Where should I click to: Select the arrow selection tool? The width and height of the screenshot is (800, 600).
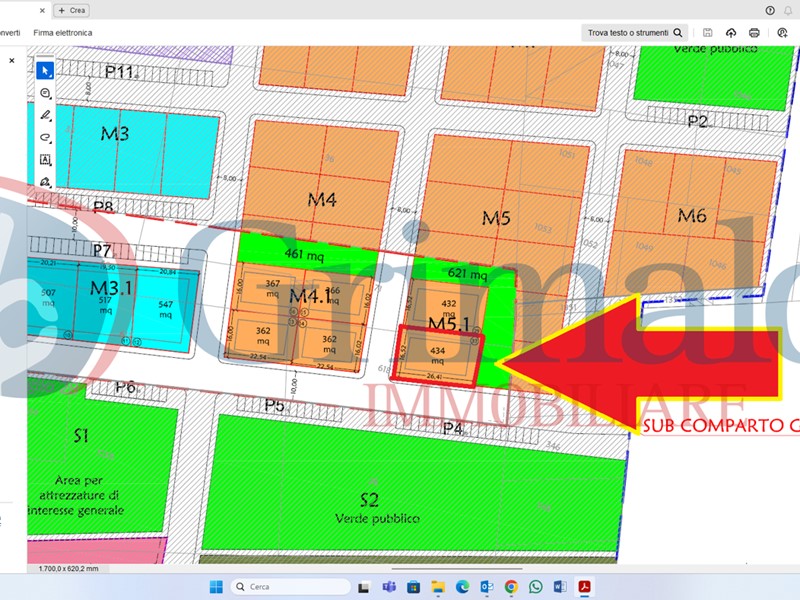click(45, 70)
